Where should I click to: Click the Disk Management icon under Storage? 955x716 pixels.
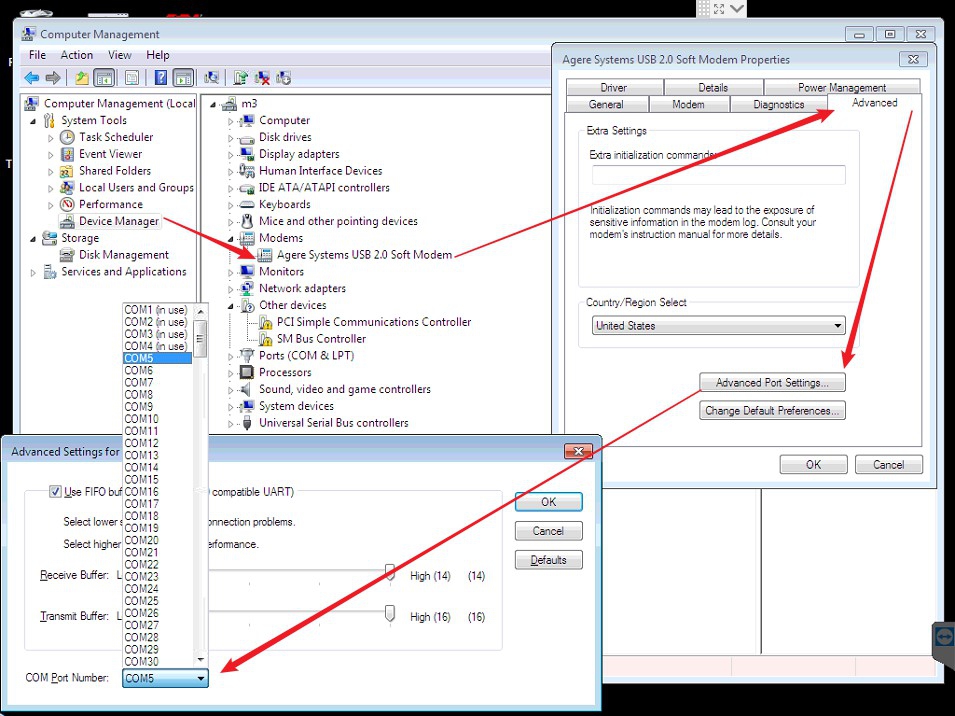[x=67, y=255]
